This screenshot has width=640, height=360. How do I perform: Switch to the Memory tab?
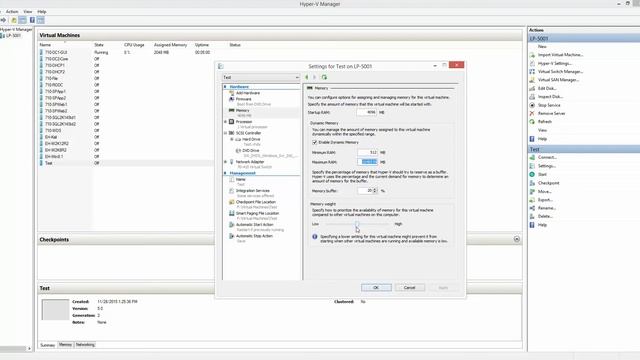(65, 344)
